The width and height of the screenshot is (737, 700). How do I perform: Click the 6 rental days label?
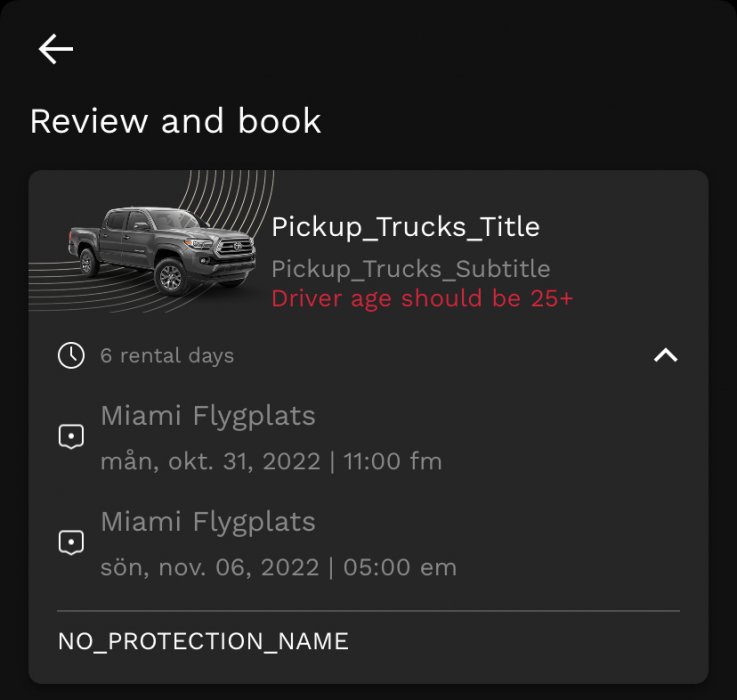(167, 356)
